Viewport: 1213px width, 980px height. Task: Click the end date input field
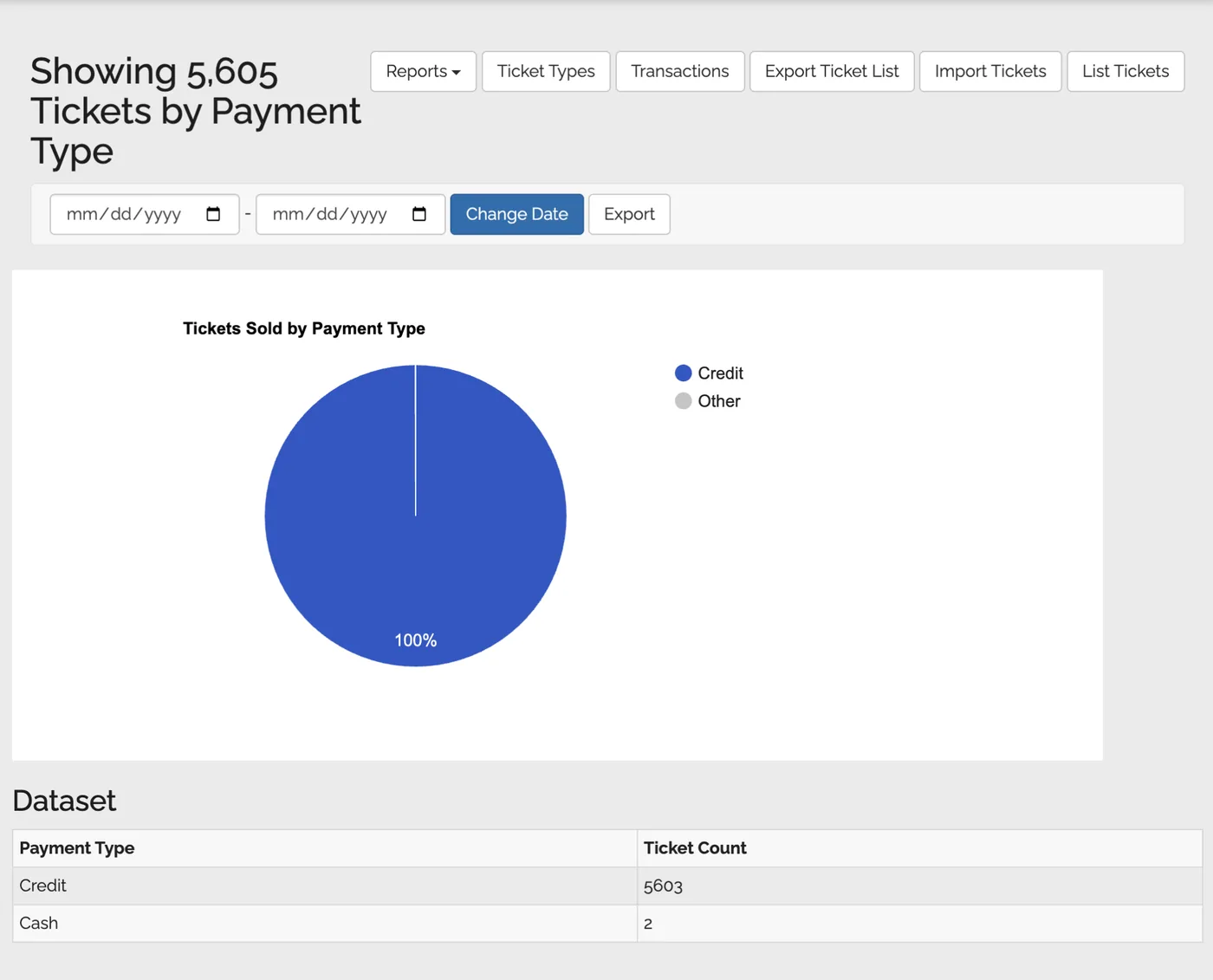[x=351, y=214]
